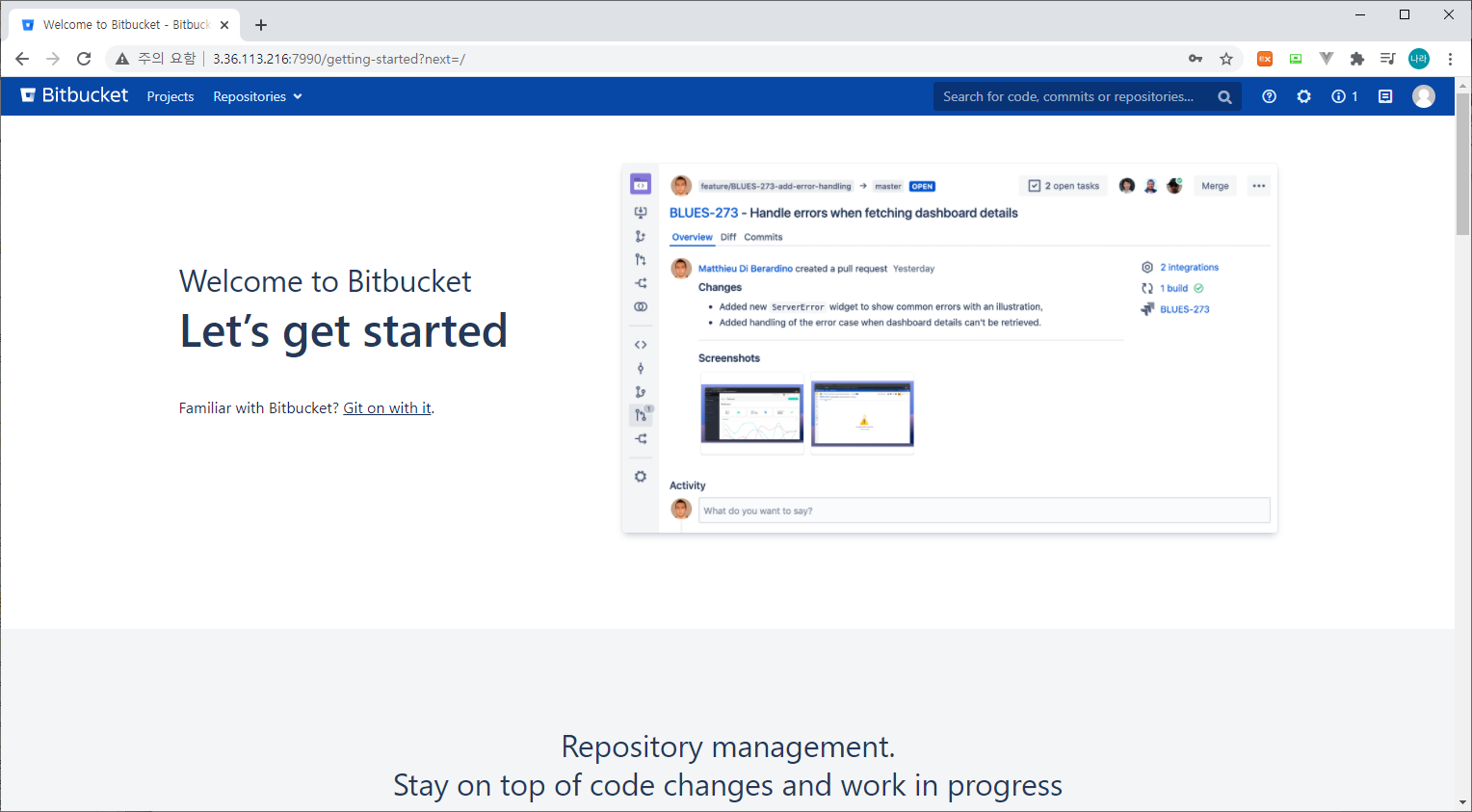Open Bitbucket administration settings gear
This screenshot has height=812, width=1472.
click(1303, 96)
